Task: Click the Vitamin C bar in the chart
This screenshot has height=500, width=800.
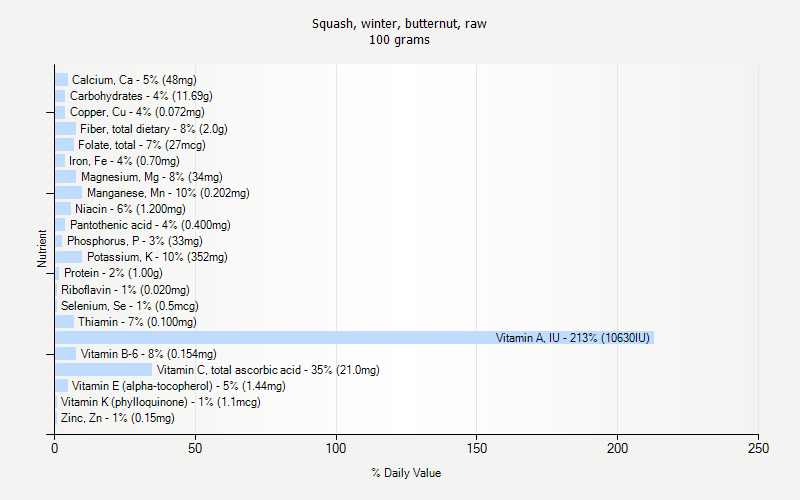Action: click(x=104, y=370)
